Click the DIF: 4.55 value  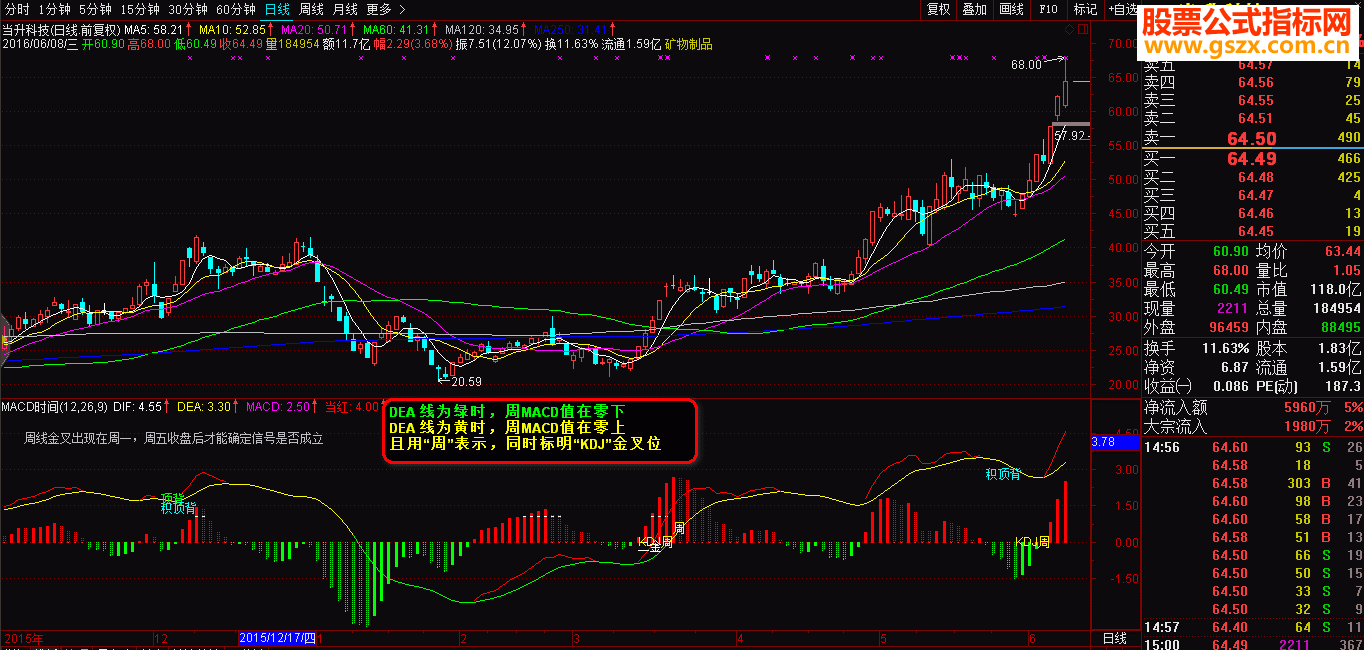(138, 407)
